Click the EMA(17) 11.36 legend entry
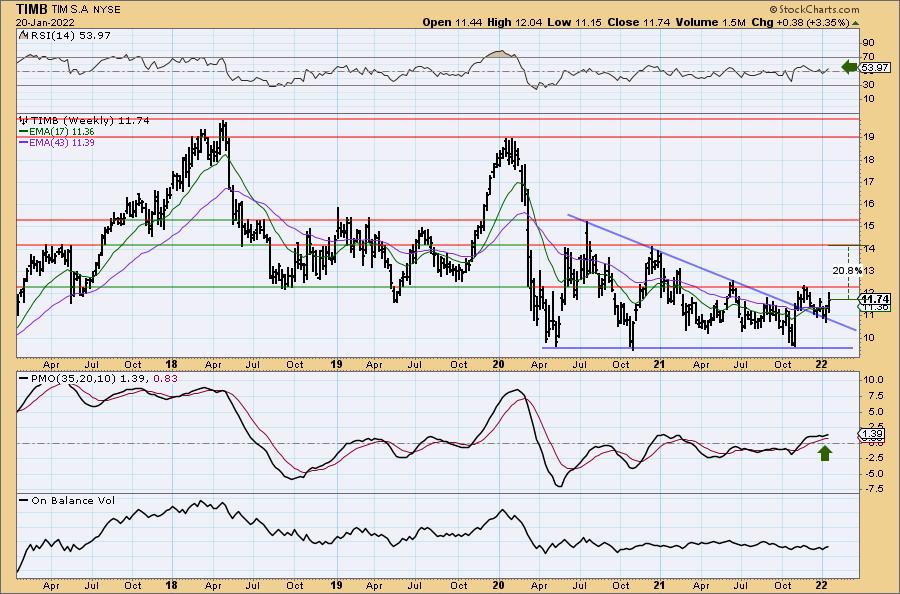 [62, 131]
